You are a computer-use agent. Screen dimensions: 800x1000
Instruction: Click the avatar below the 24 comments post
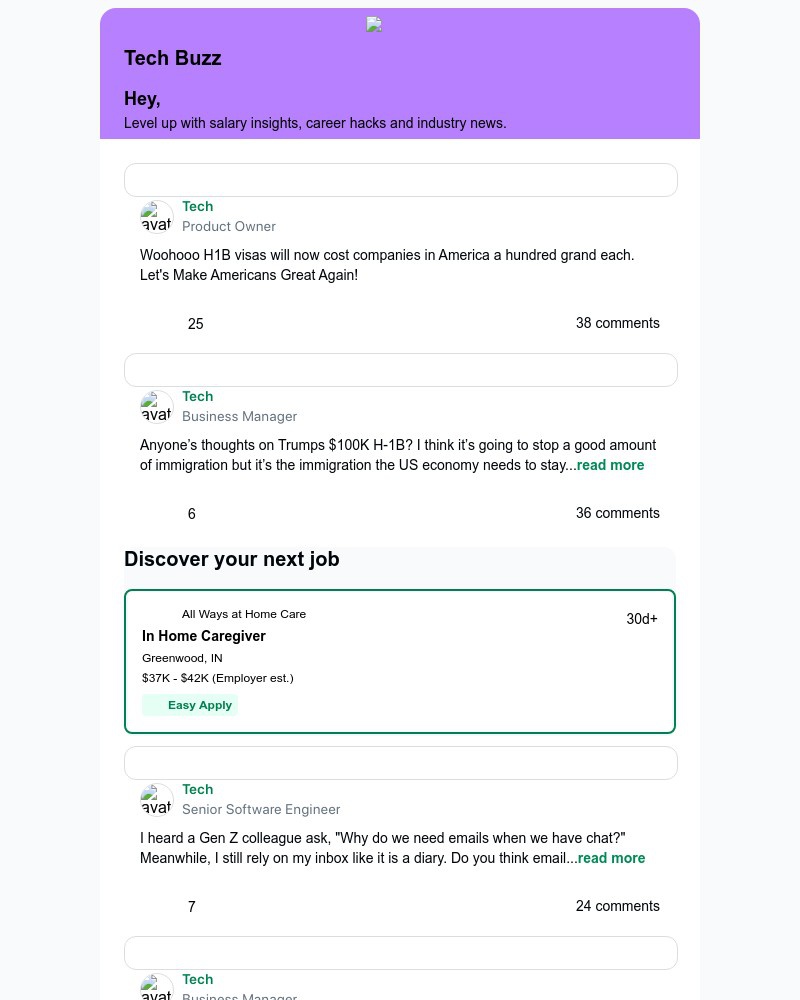(x=157, y=988)
